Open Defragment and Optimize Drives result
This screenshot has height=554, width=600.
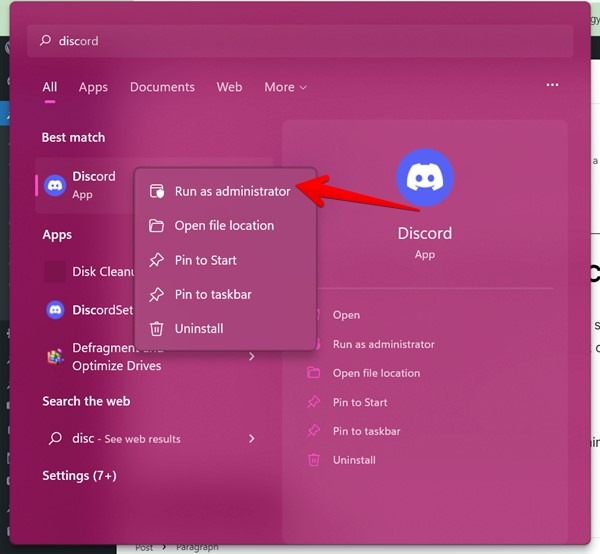pos(153,357)
